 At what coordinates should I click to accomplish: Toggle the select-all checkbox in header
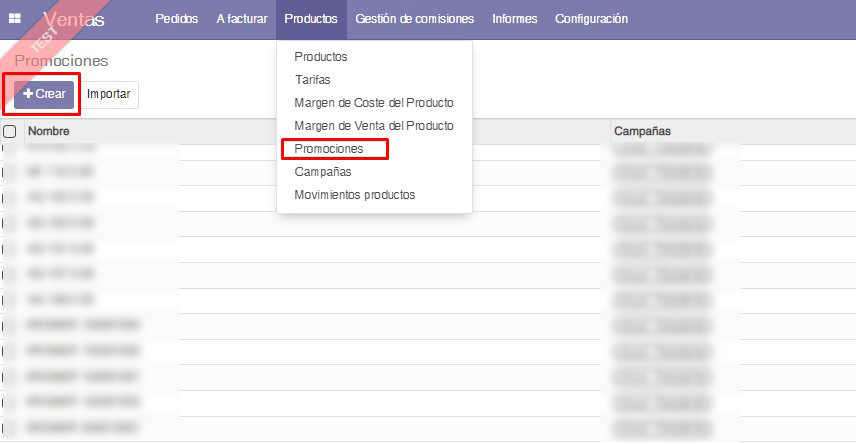tap(10, 131)
